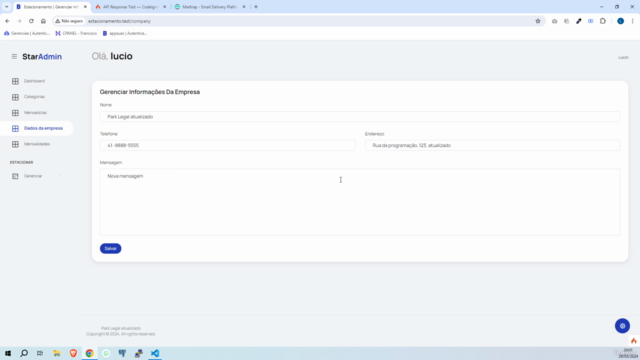Open the floating settings gear button
The height and width of the screenshot is (360, 640).
click(x=622, y=326)
